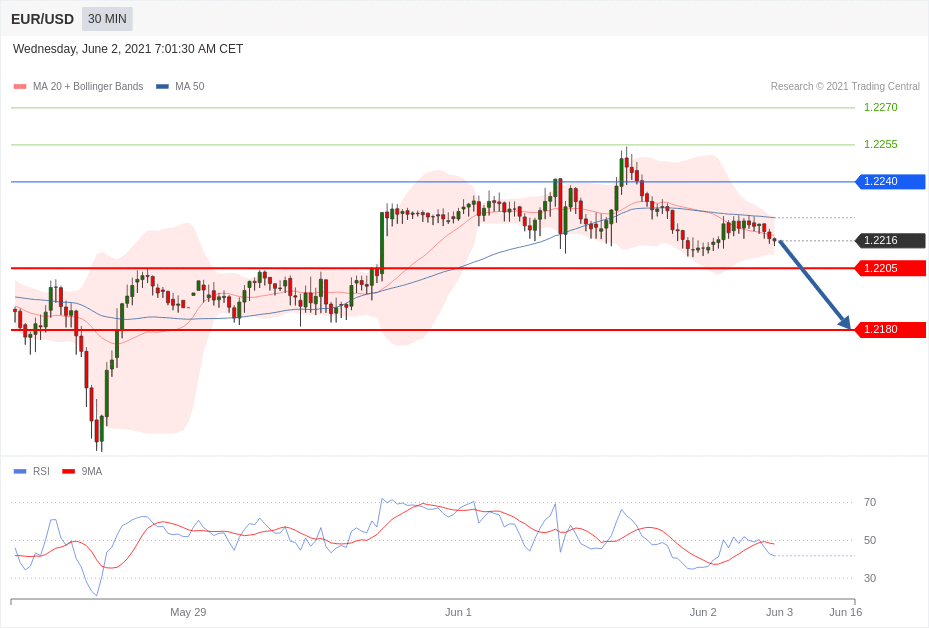The width and height of the screenshot is (929, 629).
Task: Select the red 1.2205 support price tag
Action: [890, 268]
